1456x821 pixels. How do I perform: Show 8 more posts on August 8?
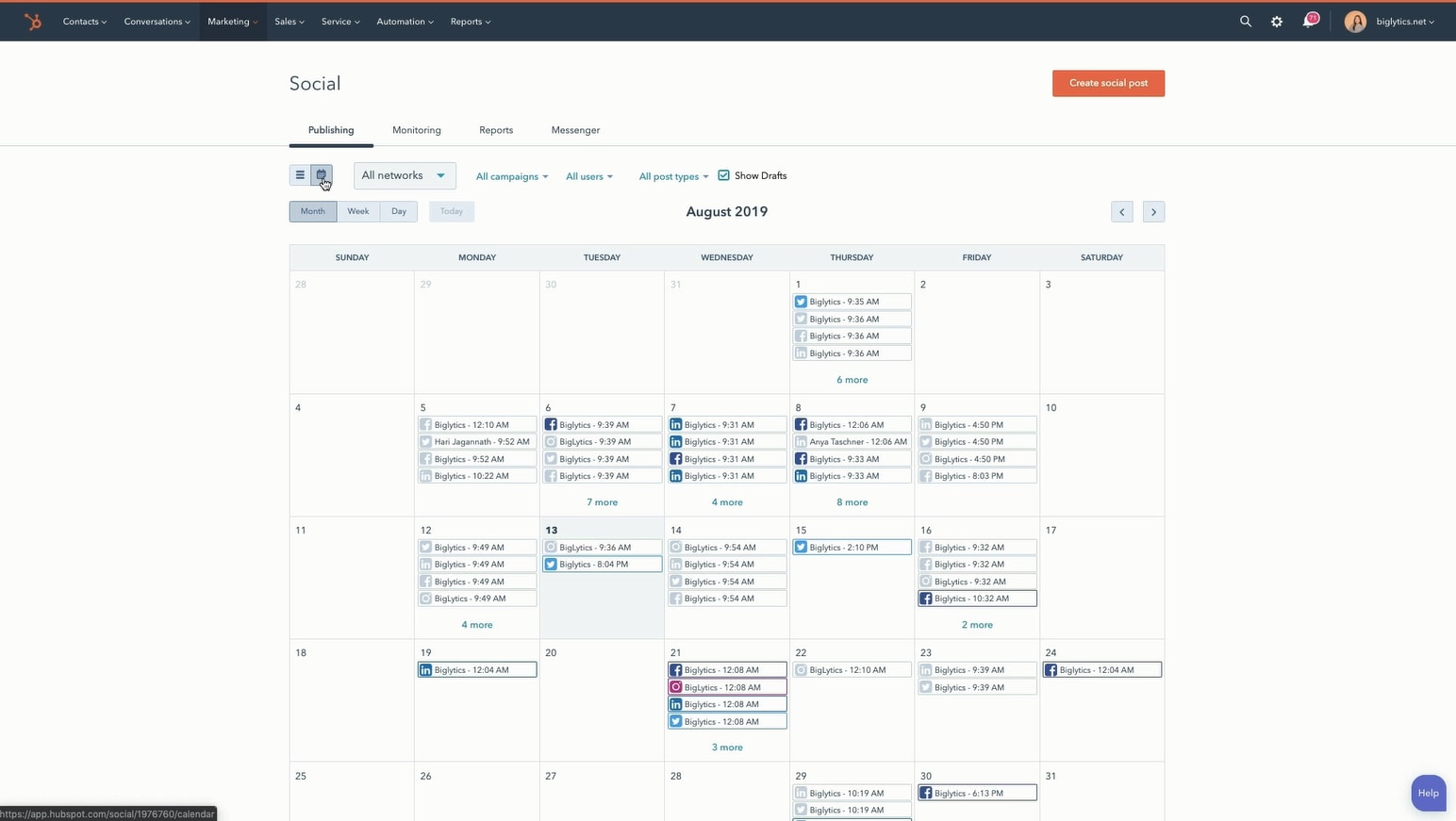coord(852,502)
